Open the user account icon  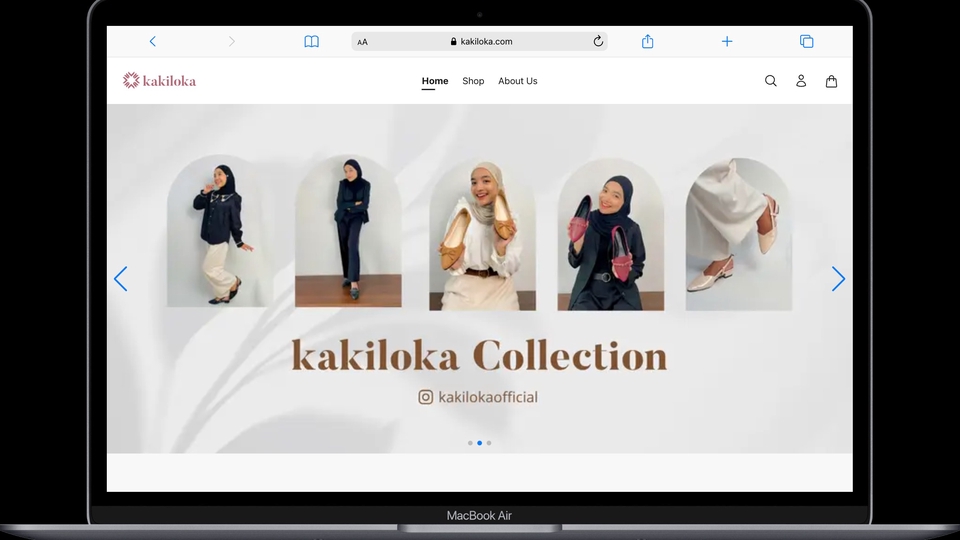pos(801,81)
